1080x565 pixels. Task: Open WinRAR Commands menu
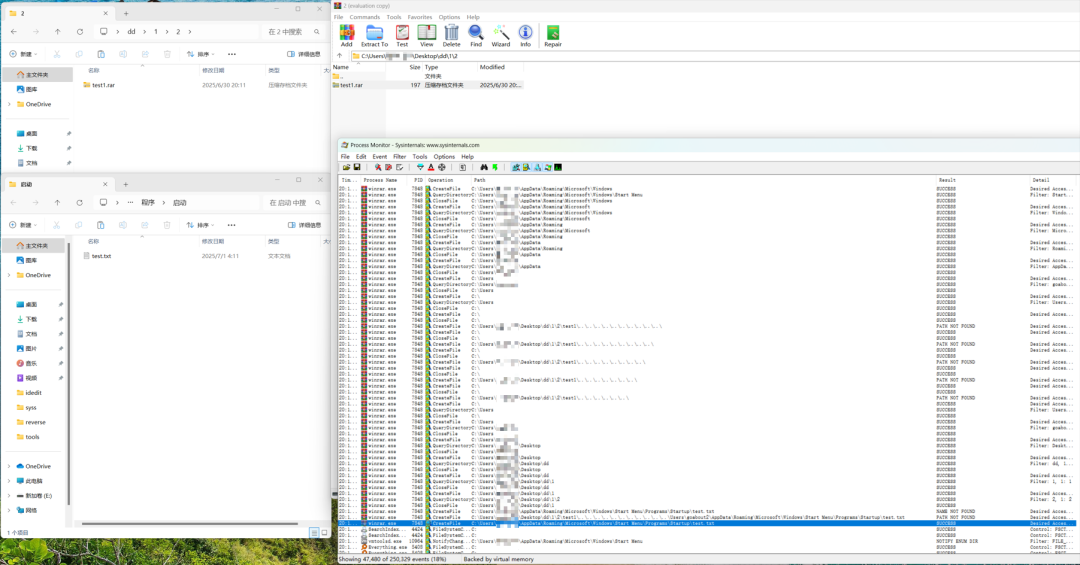click(364, 17)
